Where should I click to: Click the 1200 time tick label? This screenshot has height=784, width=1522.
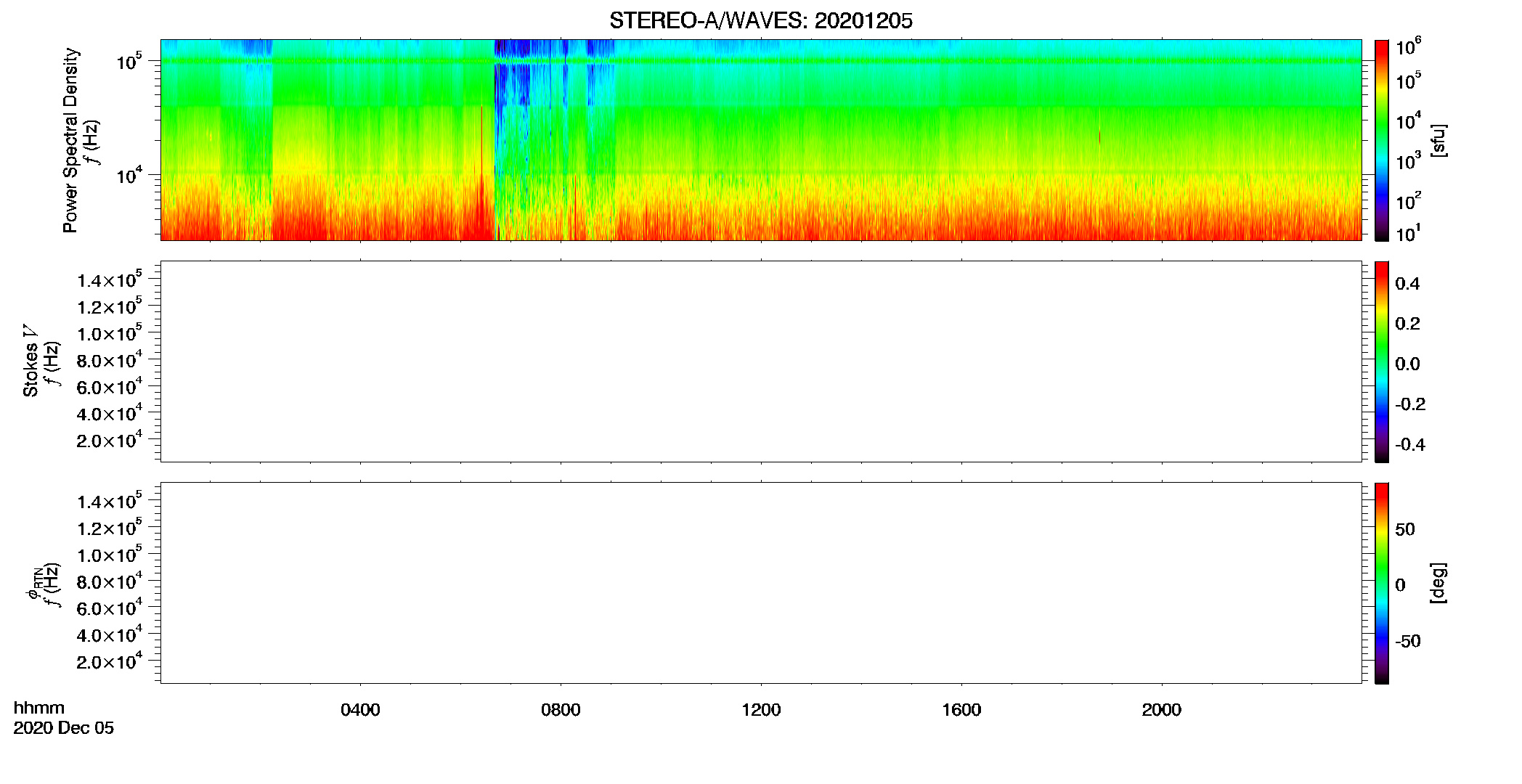pyautogui.click(x=761, y=710)
